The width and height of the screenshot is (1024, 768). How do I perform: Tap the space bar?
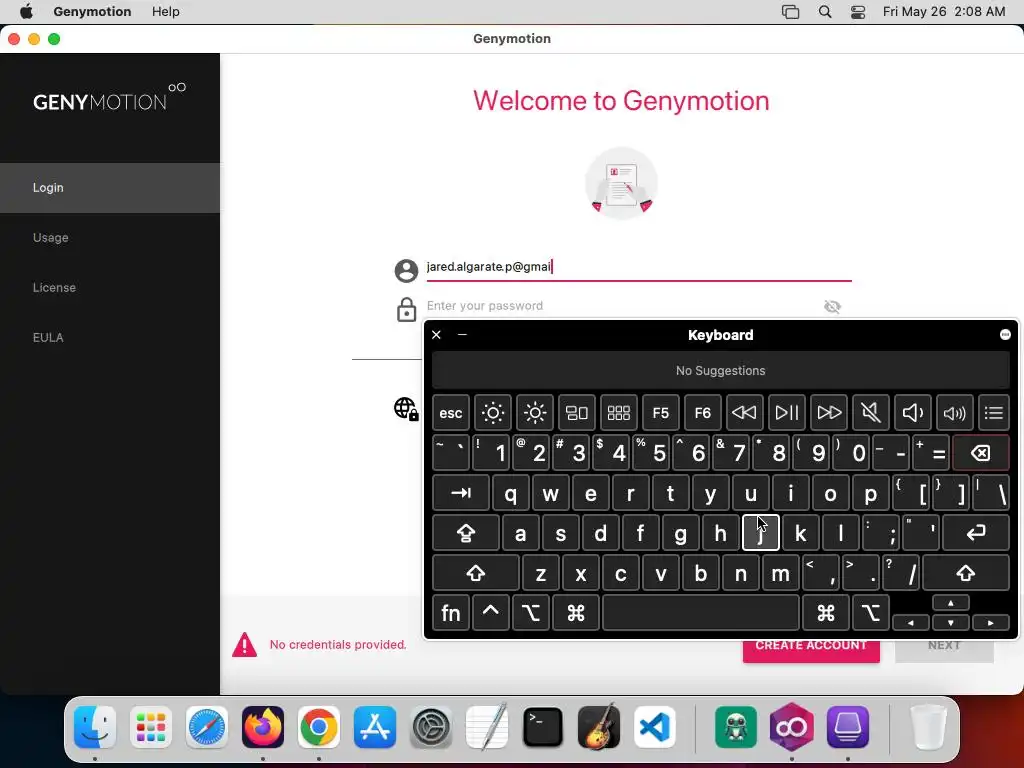tap(701, 613)
